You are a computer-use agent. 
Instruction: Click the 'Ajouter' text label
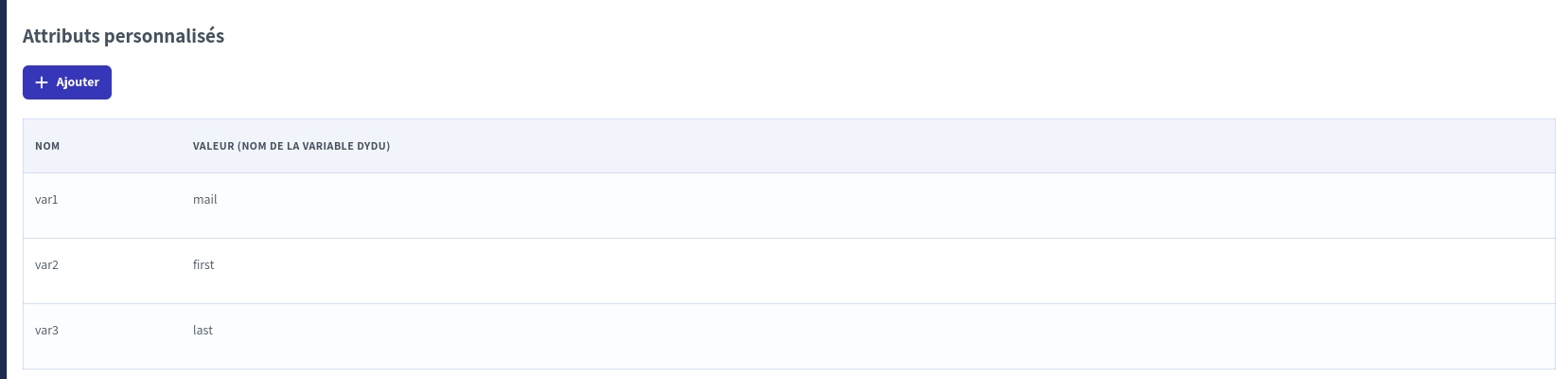click(x=78, y=82)
